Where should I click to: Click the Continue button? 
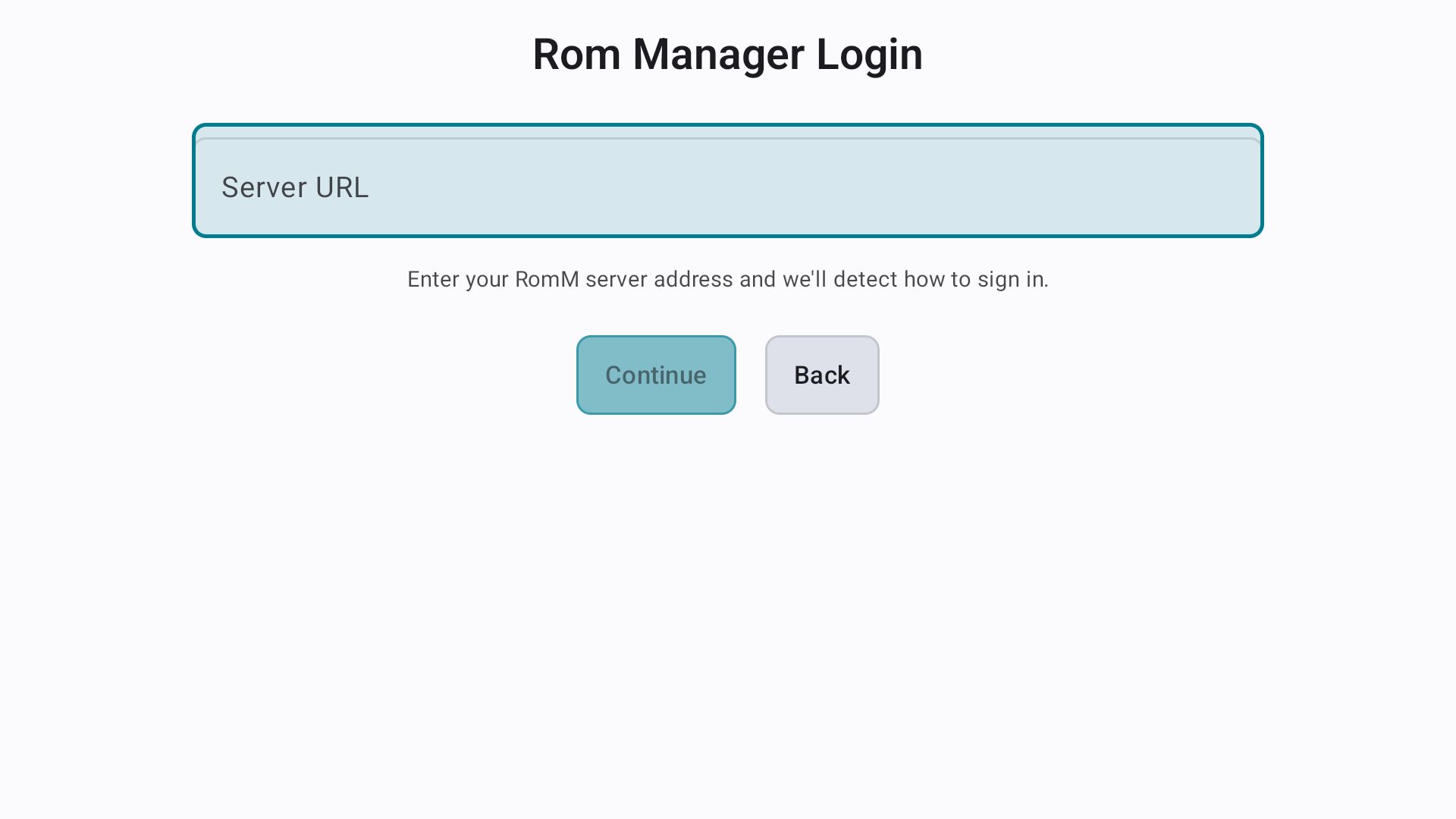pos(656,375)
